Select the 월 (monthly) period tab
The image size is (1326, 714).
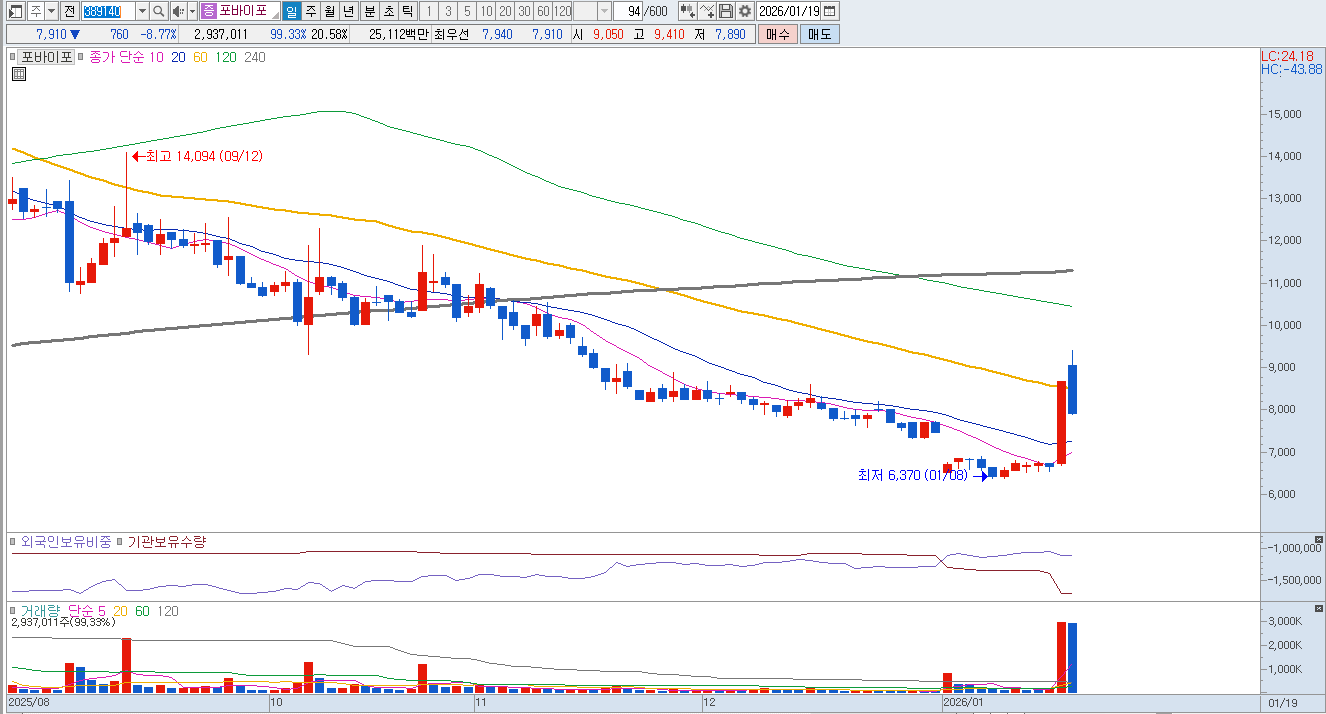329,11
